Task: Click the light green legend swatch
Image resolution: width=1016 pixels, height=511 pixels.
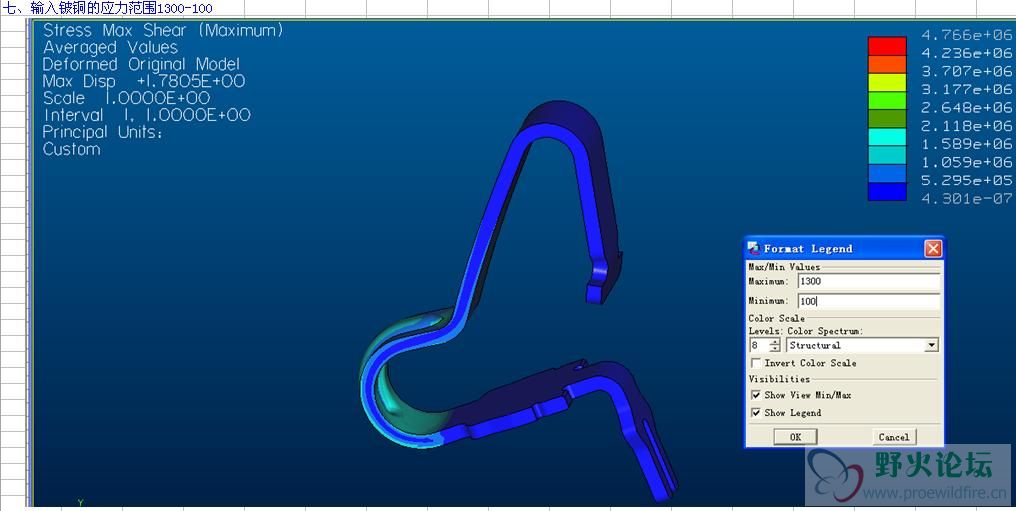Action: (887, 100)
